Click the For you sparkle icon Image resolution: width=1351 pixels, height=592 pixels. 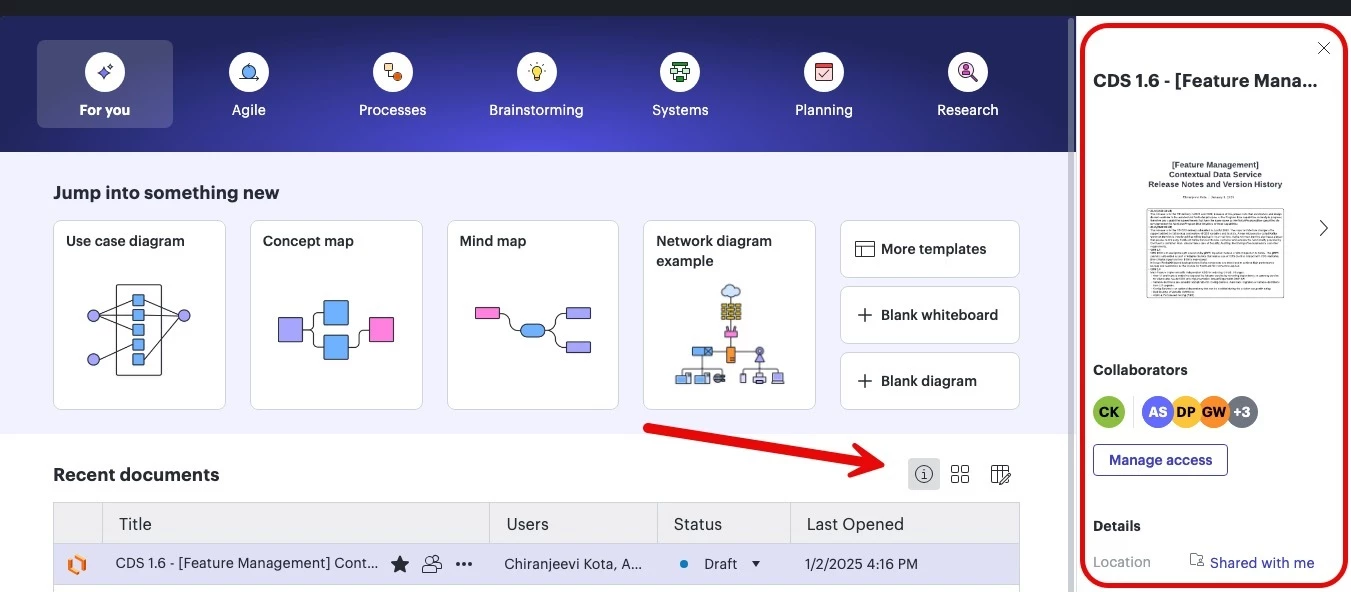click(x=105, y=71)
